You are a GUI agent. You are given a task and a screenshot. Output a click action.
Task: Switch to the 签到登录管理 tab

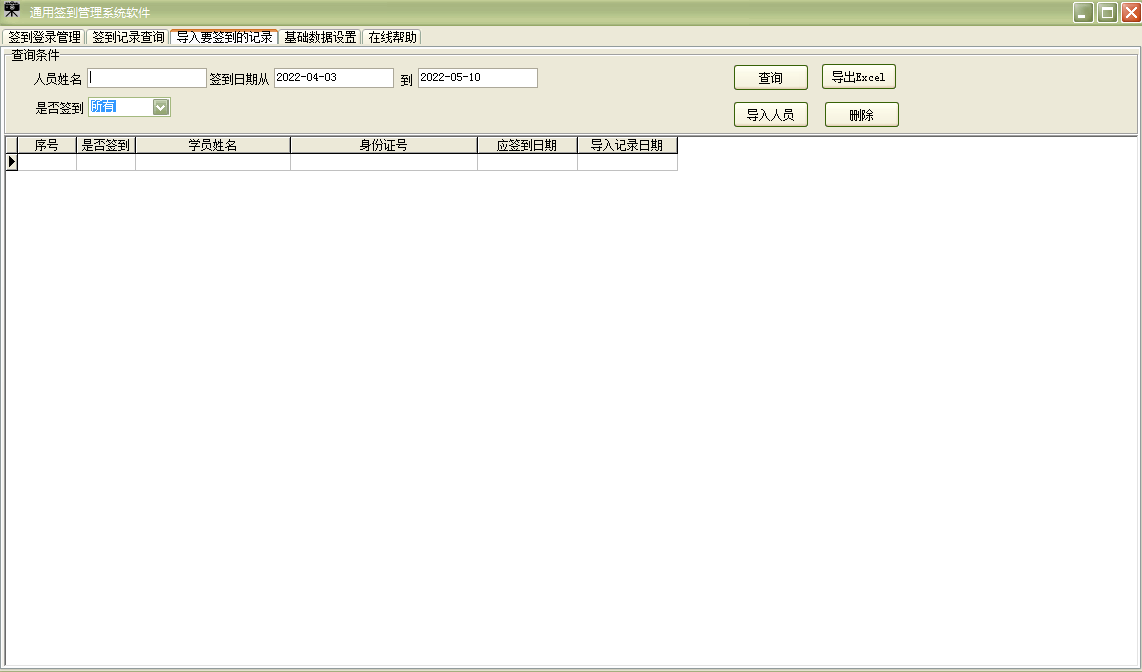click(44, 37)
